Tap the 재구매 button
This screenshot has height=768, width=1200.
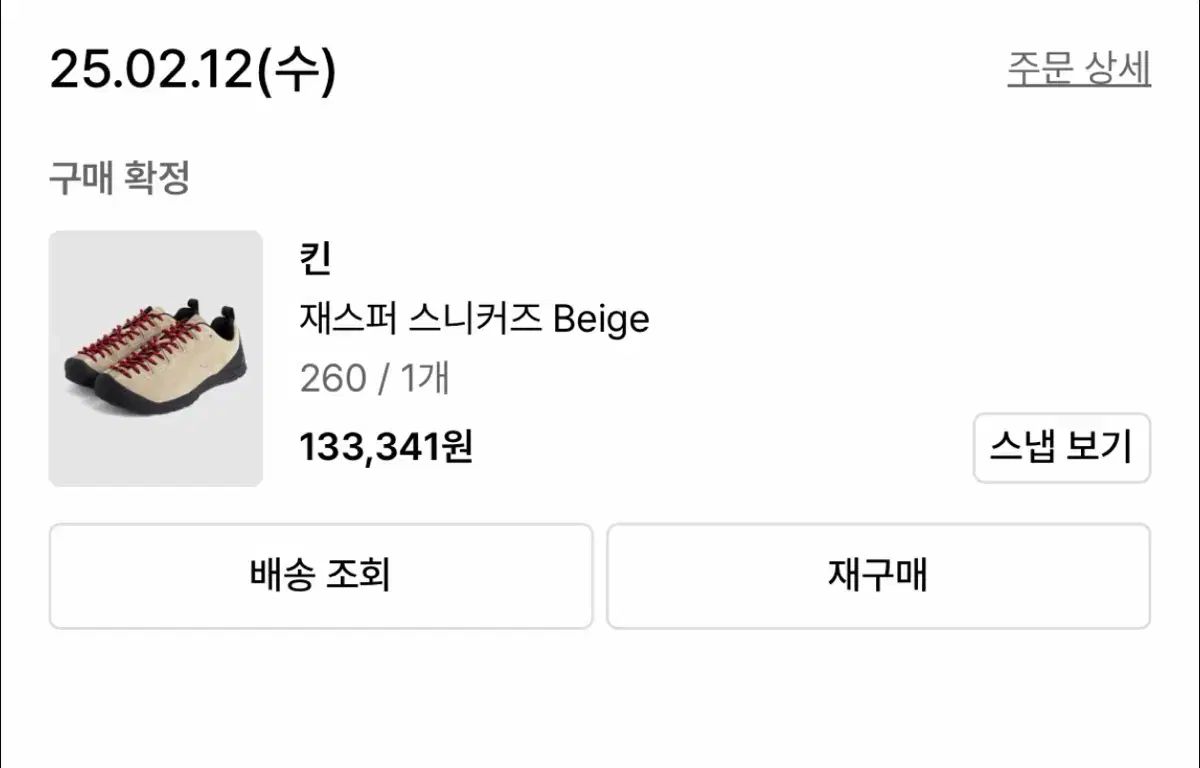878,575
